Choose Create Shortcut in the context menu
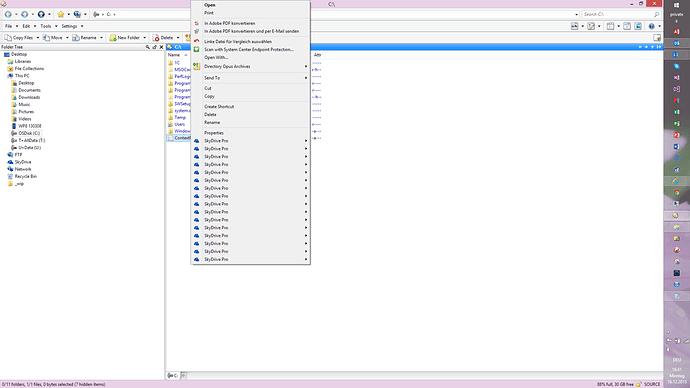Viewport: 690px width, 388px height. pos(250,107)
